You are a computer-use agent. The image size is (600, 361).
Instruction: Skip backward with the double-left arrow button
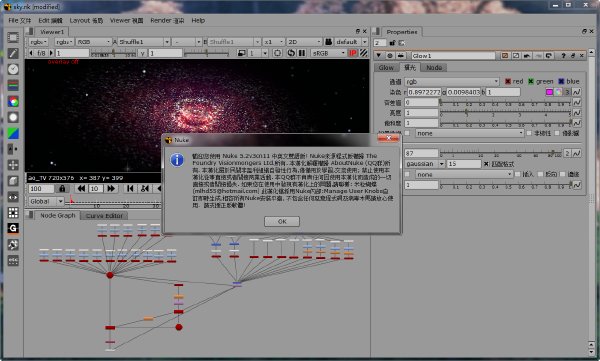click(x=81, y=188)
